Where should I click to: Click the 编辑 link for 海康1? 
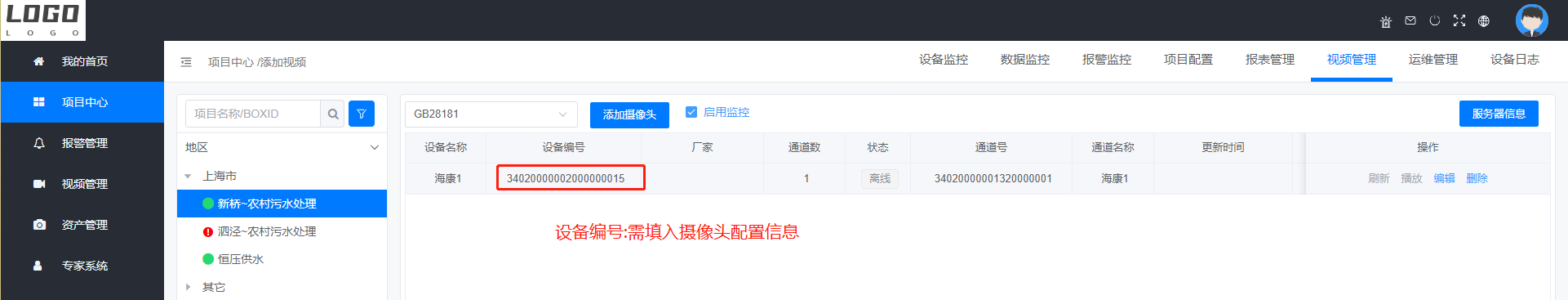click(1444, 178)
